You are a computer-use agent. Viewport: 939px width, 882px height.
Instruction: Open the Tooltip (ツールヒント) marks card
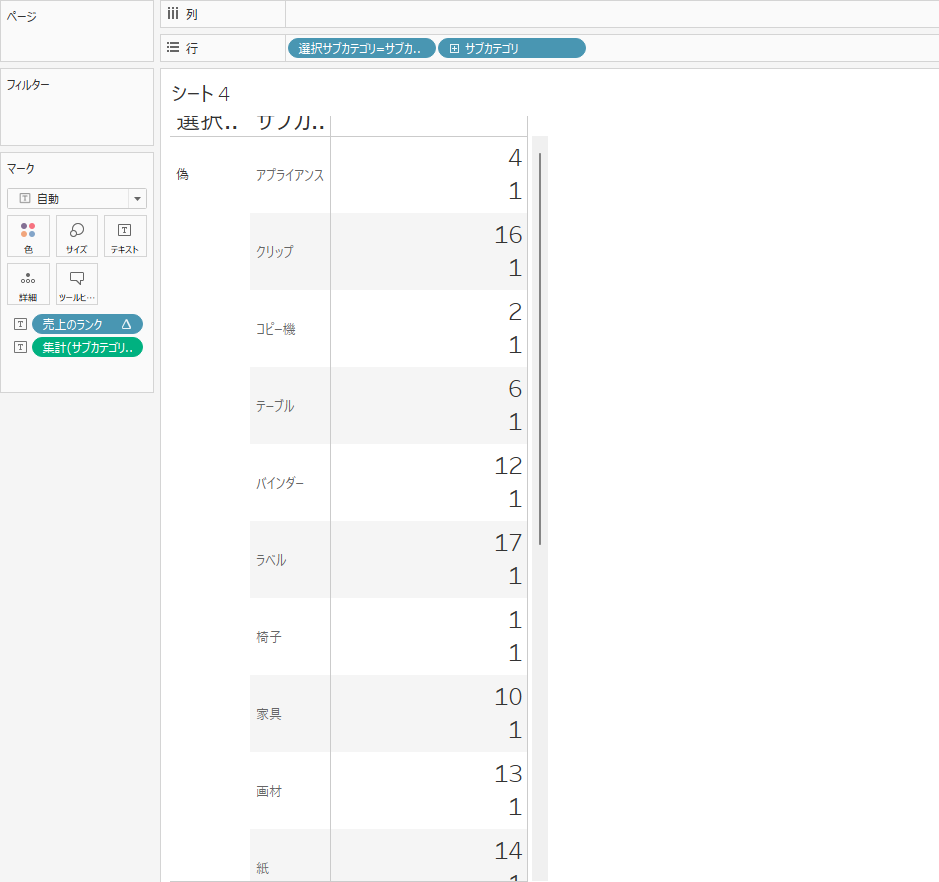pos(77,284)
